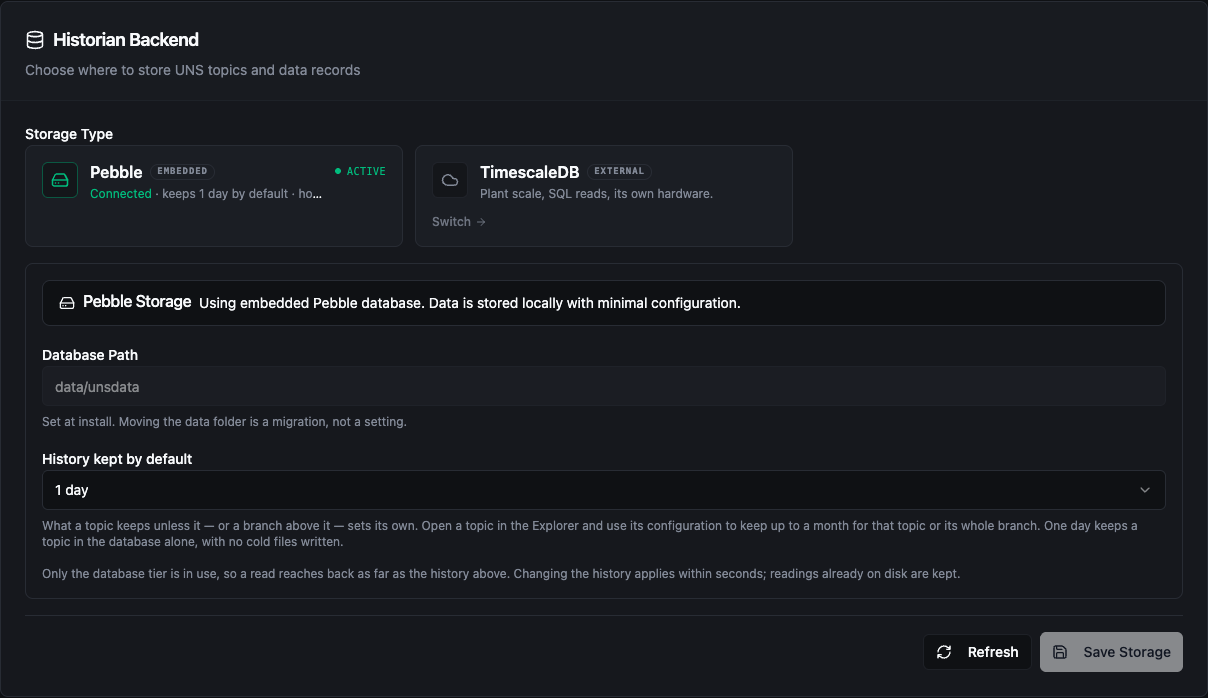Image resolution: width=1208 pixels, height=698 pixels.
Task: Click the History kept by default label
Action: click(117, 459)
